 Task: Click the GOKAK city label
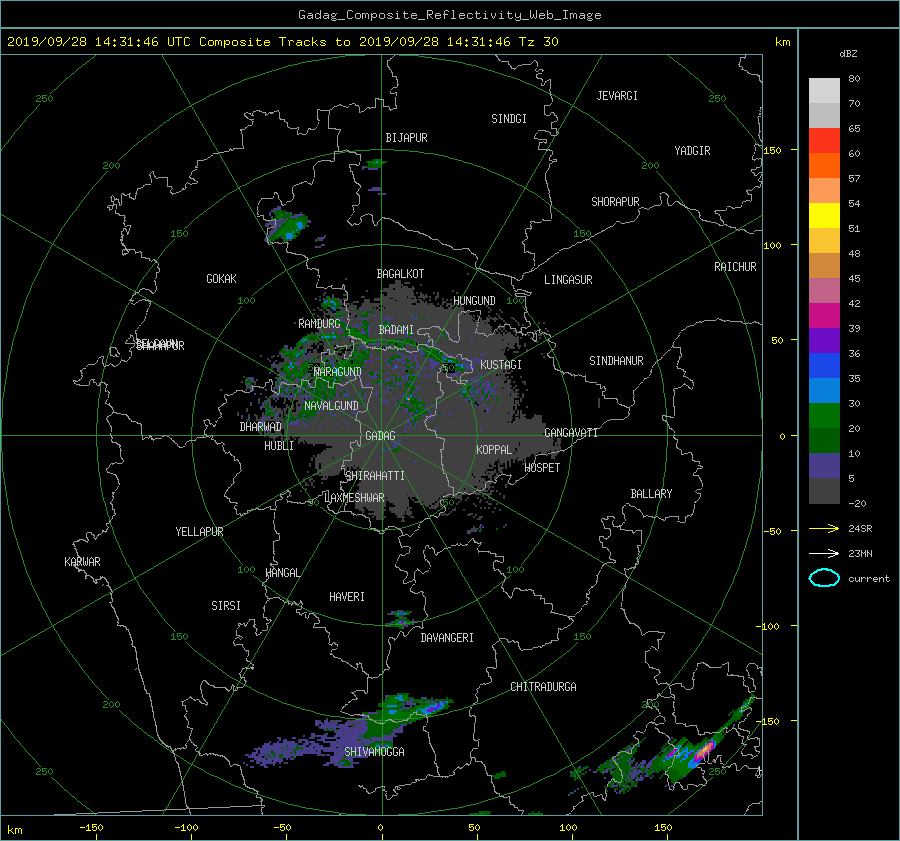(x=221, y=279)
